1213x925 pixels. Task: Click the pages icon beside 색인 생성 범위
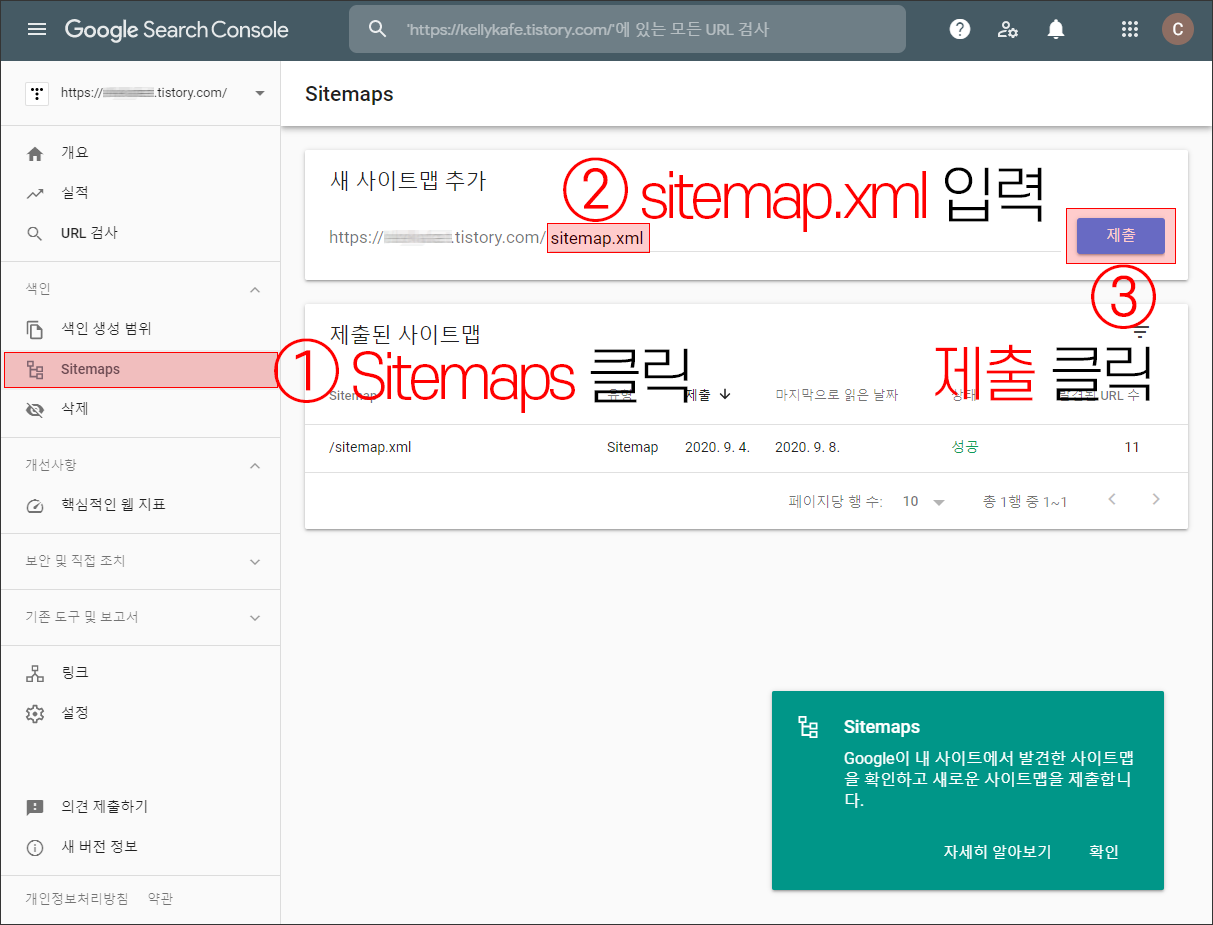(35, 329)
